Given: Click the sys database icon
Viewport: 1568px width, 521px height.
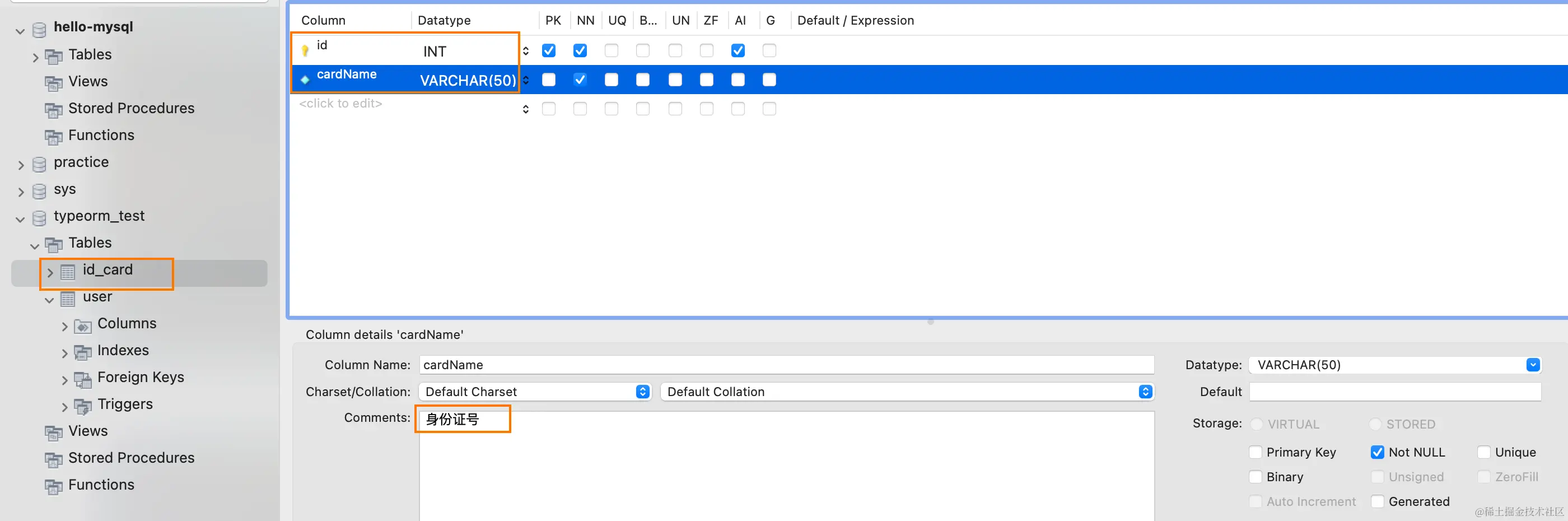Looking at the screenshot, I should (39, 191).
